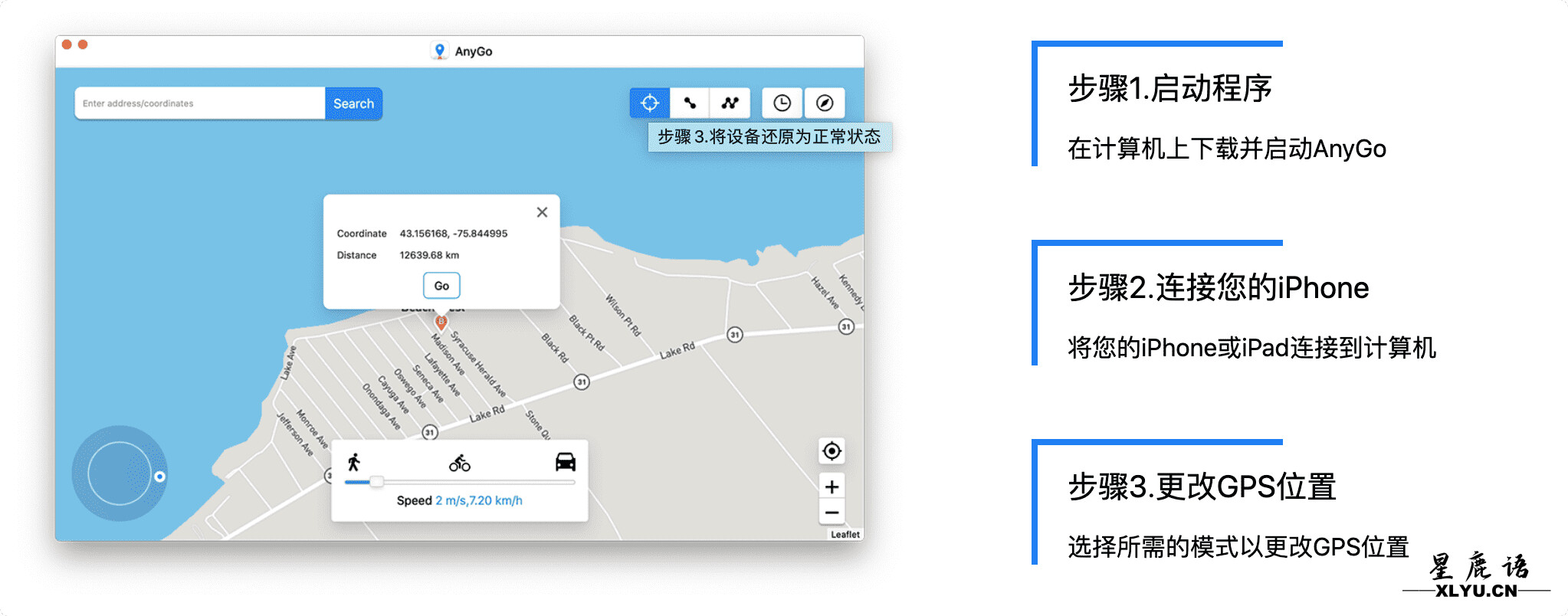Zoom in the map with plus

point(832,487)
